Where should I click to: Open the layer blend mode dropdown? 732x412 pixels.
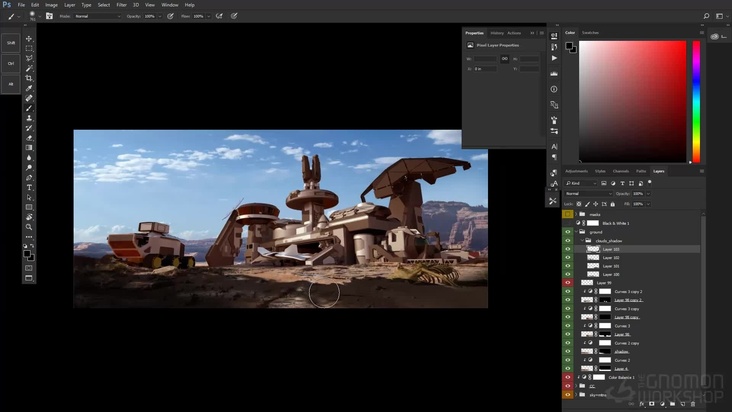588,193
